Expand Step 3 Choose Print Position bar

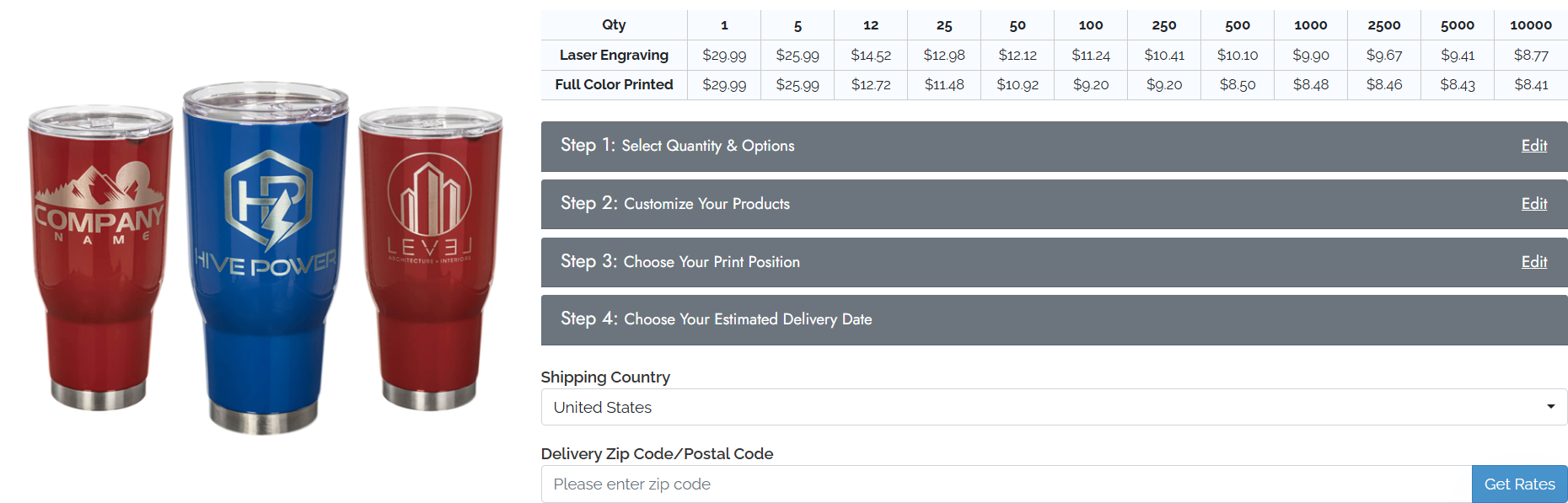[x=927, y=262]
